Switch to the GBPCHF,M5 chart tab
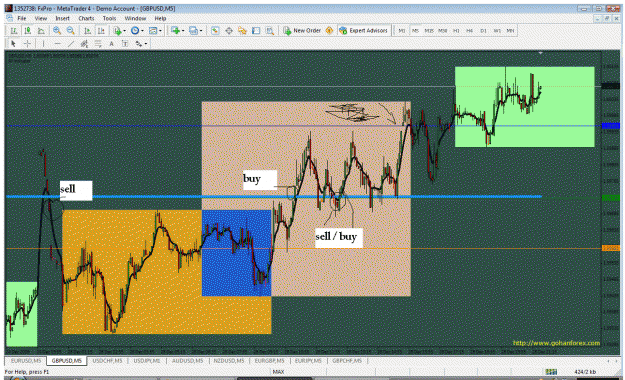 point(347,361)
